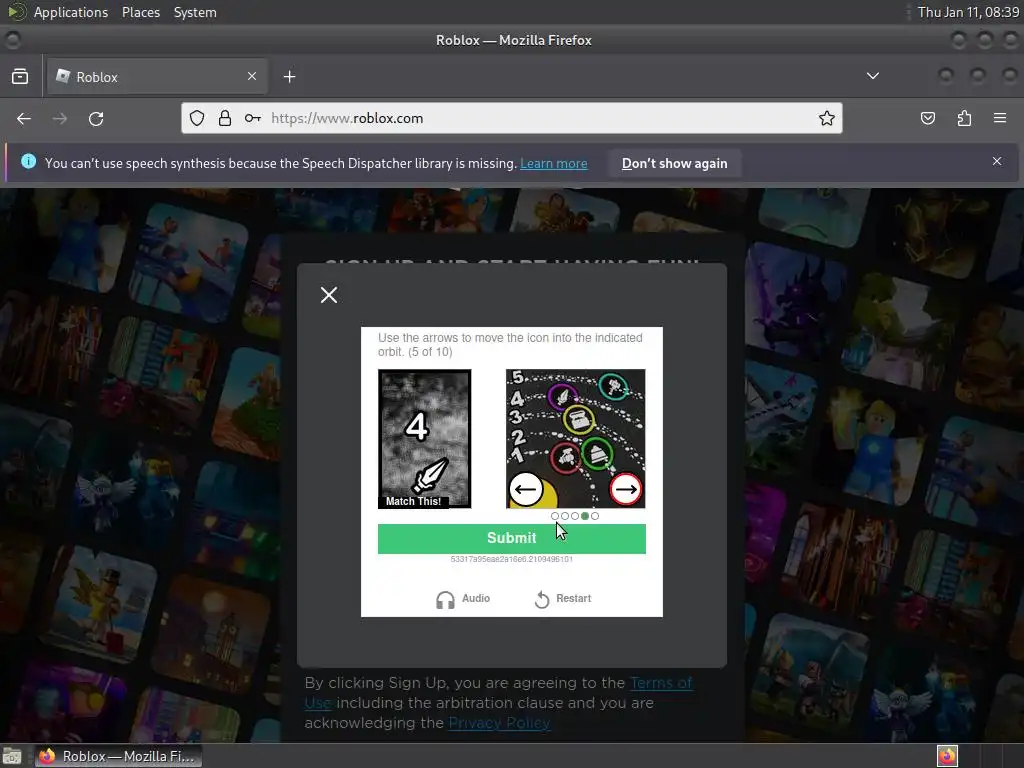This screenshot has width=1024, height=768.
Task: Close the Roblox tab
Action: [252, 76]
